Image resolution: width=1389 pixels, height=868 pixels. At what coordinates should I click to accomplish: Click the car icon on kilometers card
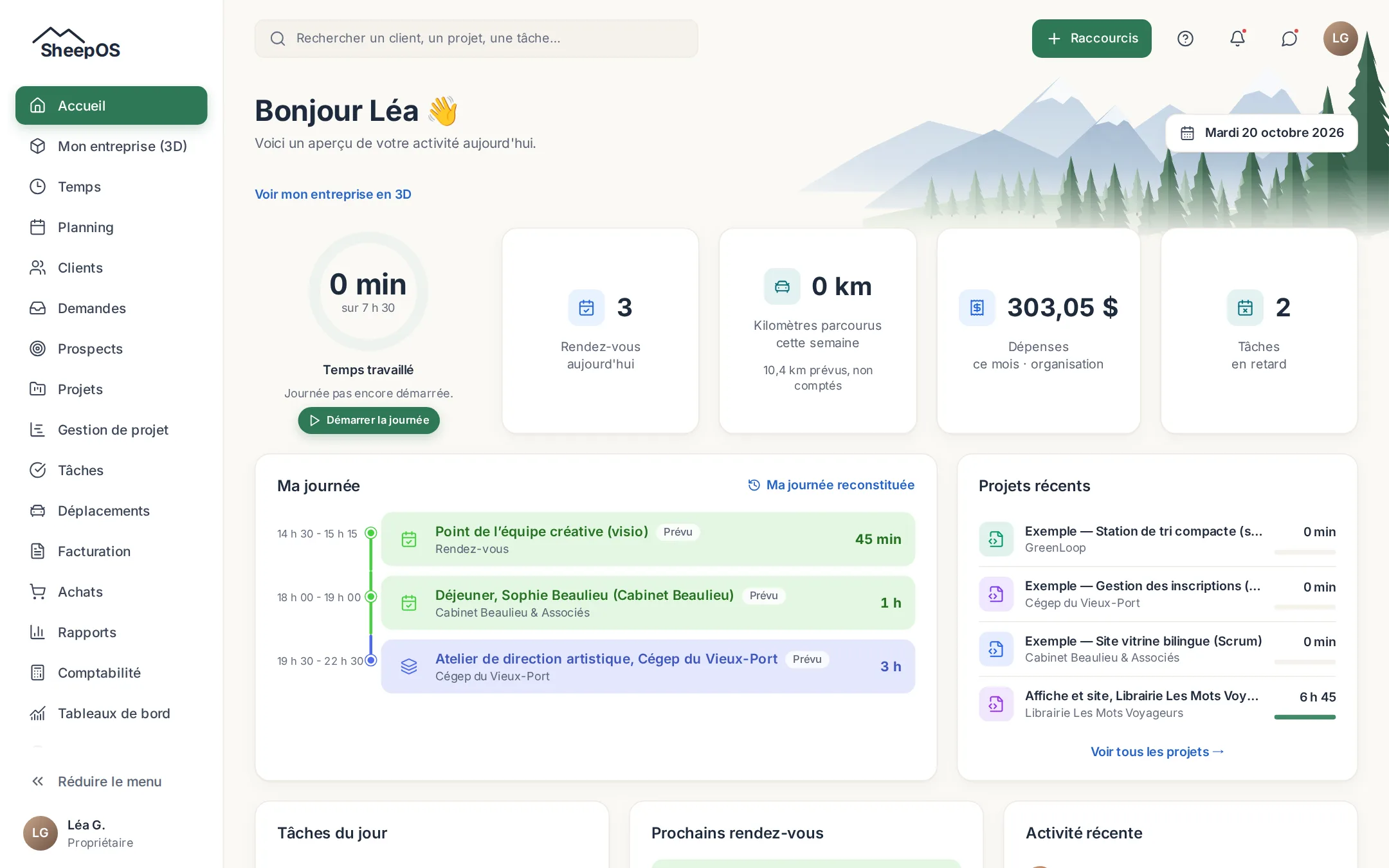(x=782, y=287)
